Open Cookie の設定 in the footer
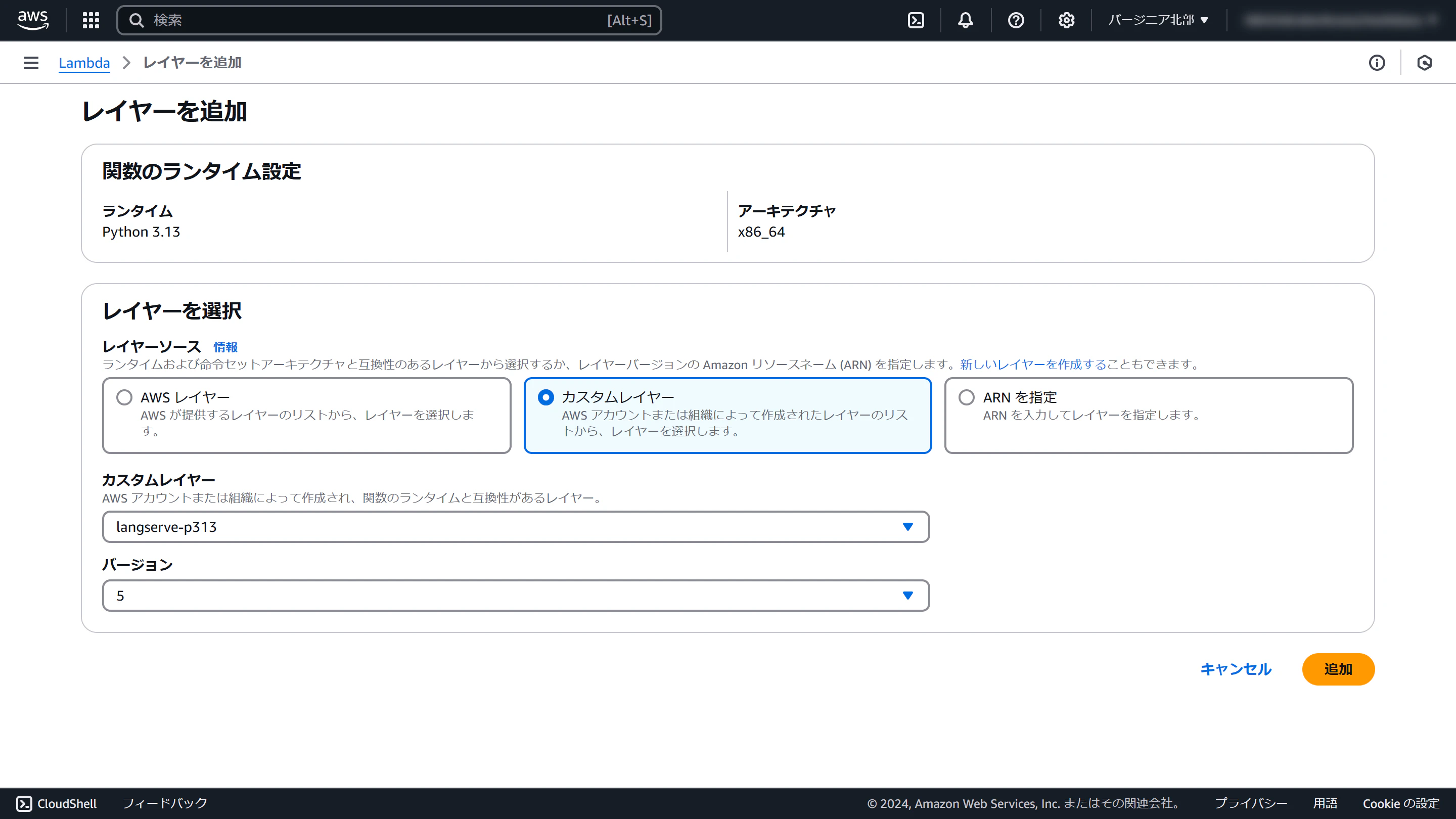Screen dimensions: 1456x819 pos(1400,803)
